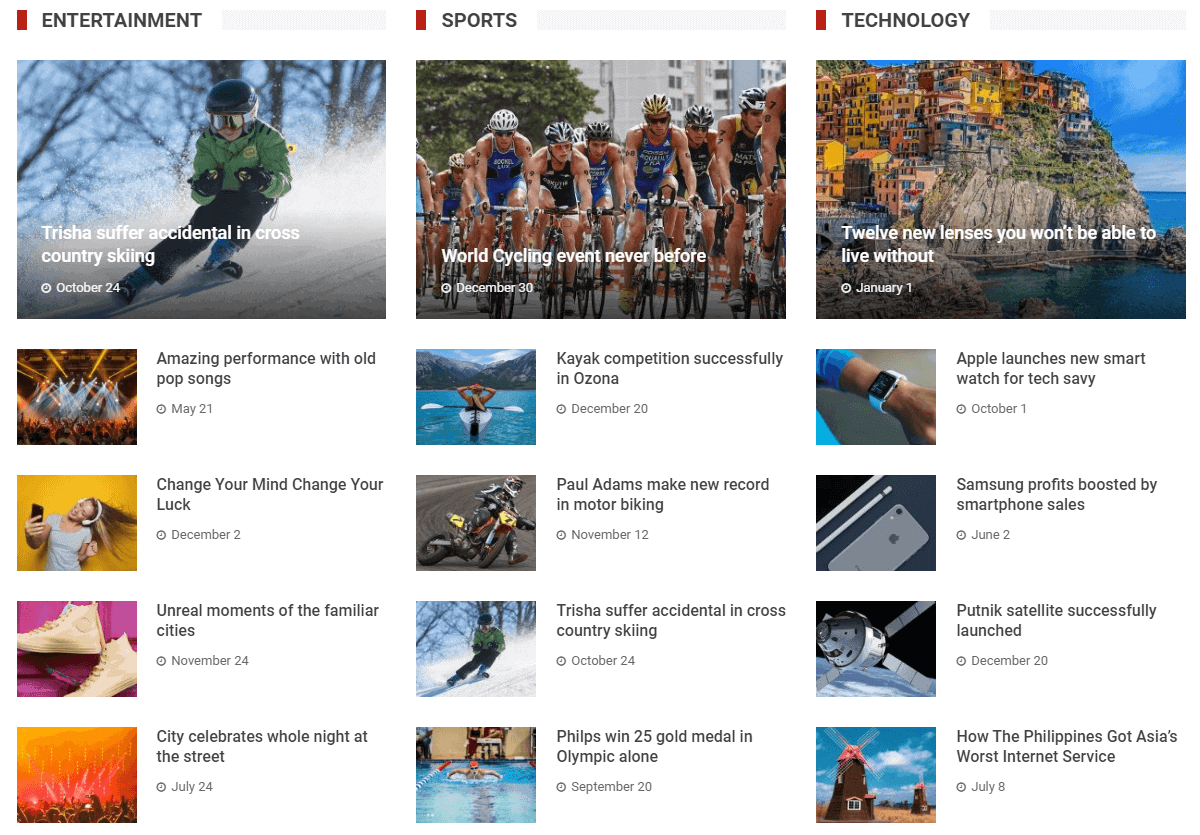Screen dimensions: 1200x835
Task: Open the concert thumbnail for the pop songs article
Action: coord(77,397)
